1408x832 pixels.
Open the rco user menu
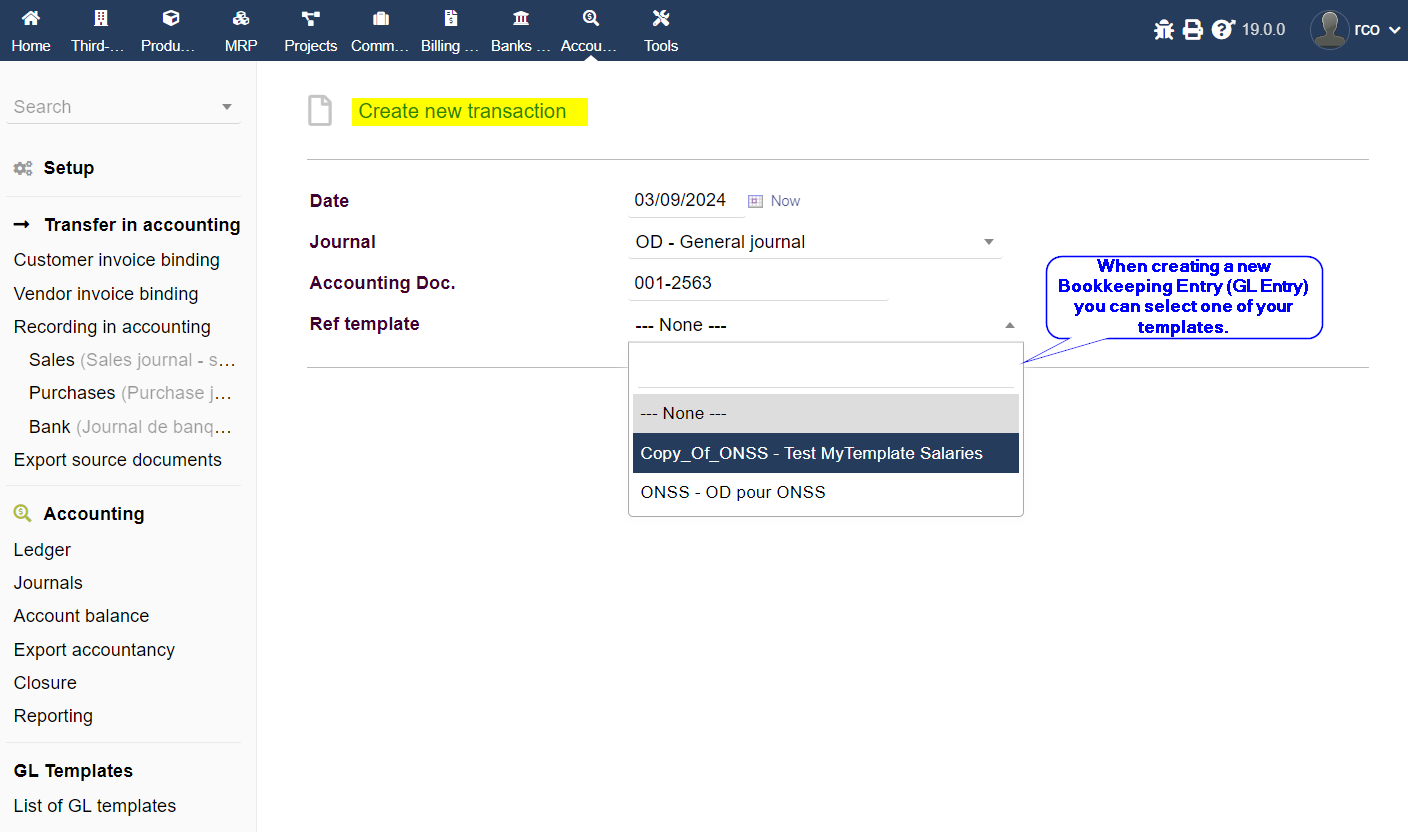pyautogui.click(x=1358, y=30)
